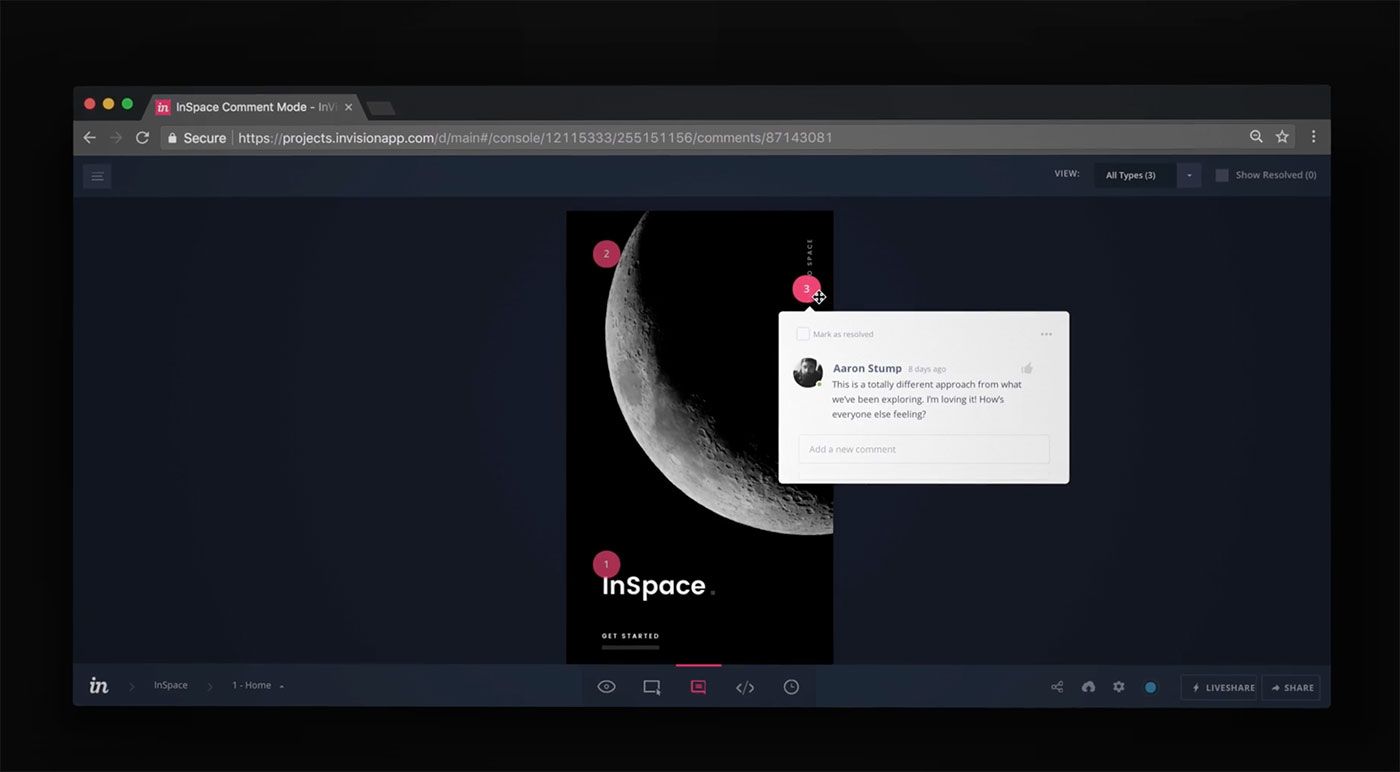The width and height of the screenshot is (1400, 772).
Task: Click the browser zoom magnifier icon
Action: 1256,137
